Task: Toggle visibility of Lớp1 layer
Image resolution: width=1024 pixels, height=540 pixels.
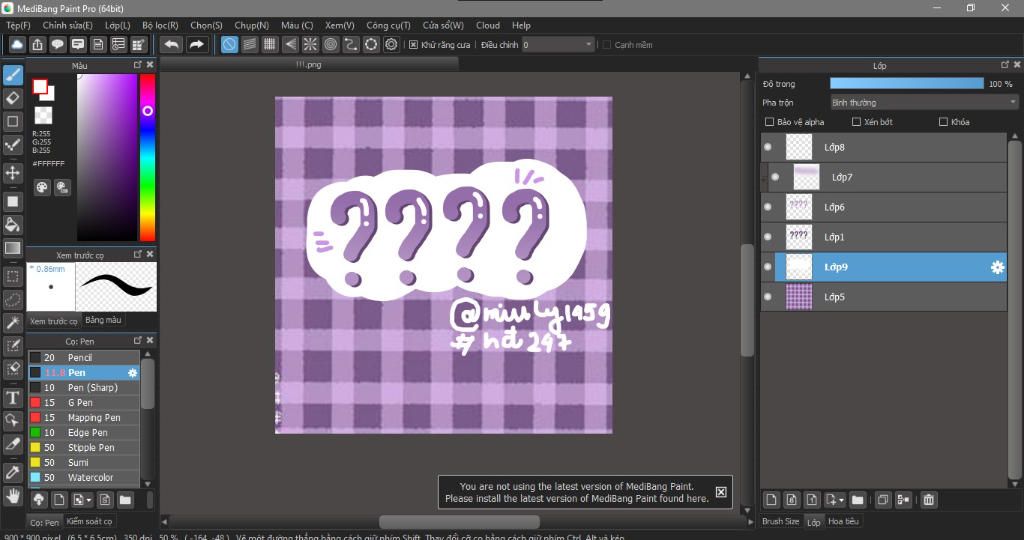Action: pyautogui.click(x=768, y=237)
